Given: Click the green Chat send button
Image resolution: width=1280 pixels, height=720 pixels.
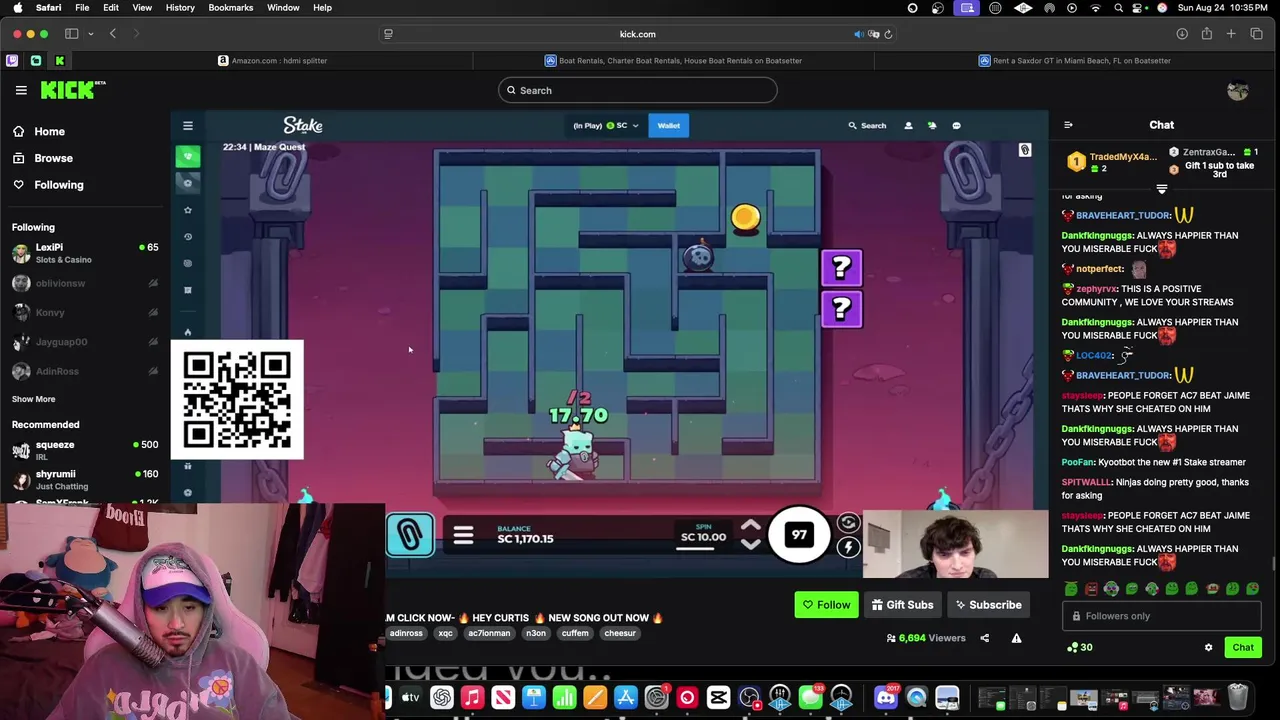Looking at the screenshot, I should (x=1243, y=648).
